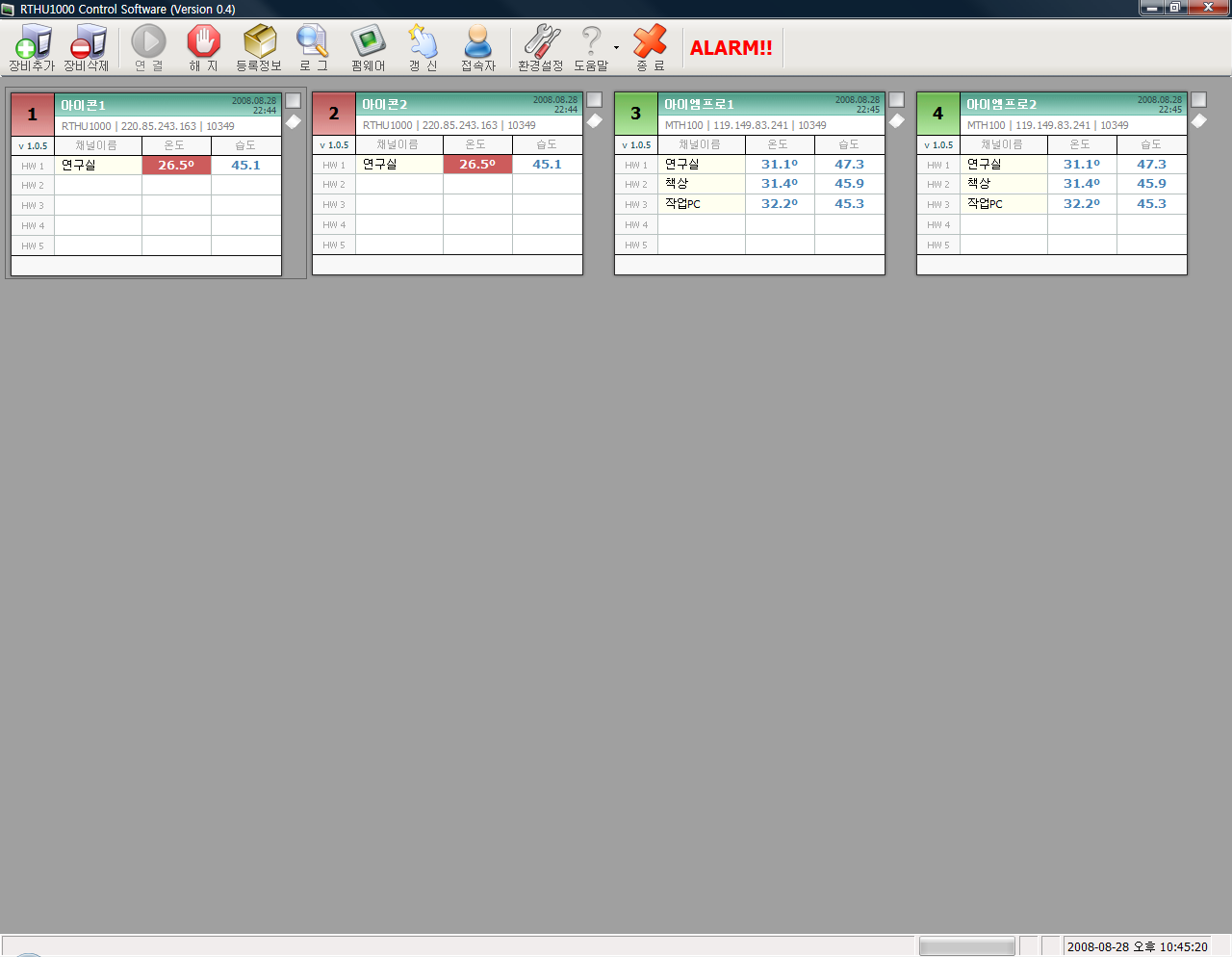Click the RTHU1000 title bar app icon
Viewport: 1232px width, 957px height.
9,9
